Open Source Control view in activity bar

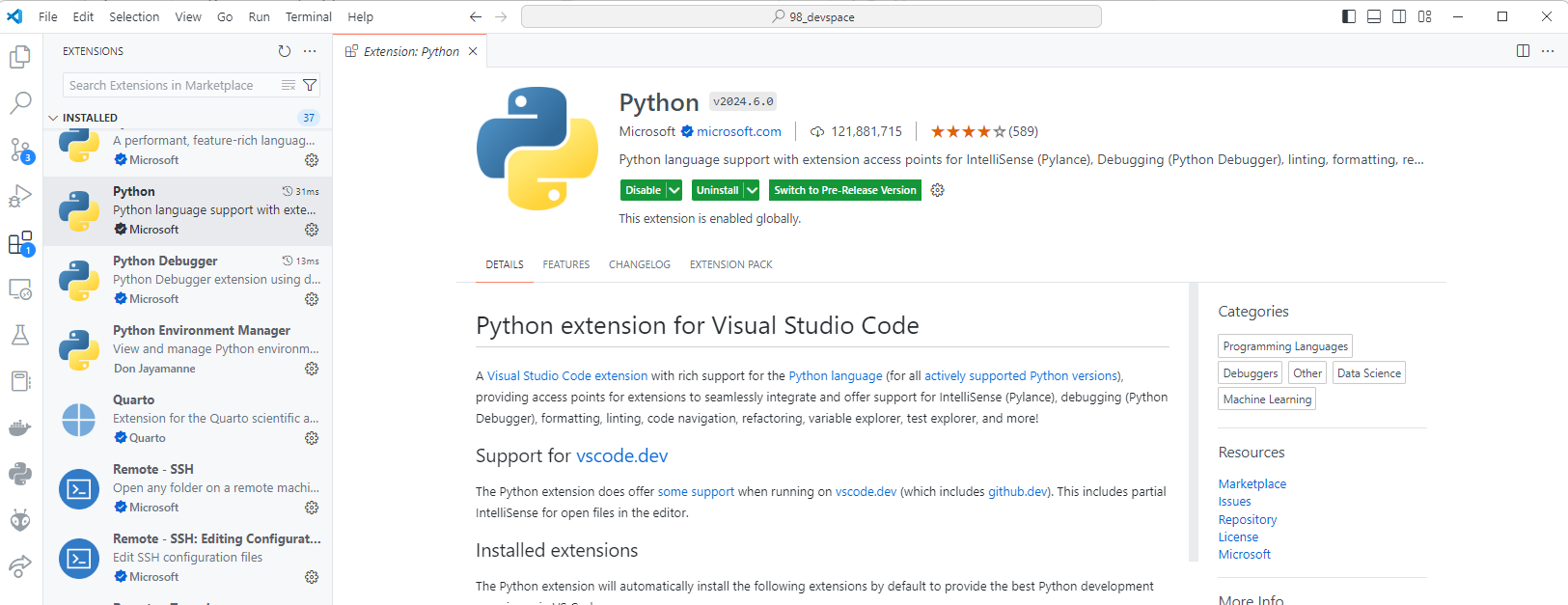click(20, 150)
